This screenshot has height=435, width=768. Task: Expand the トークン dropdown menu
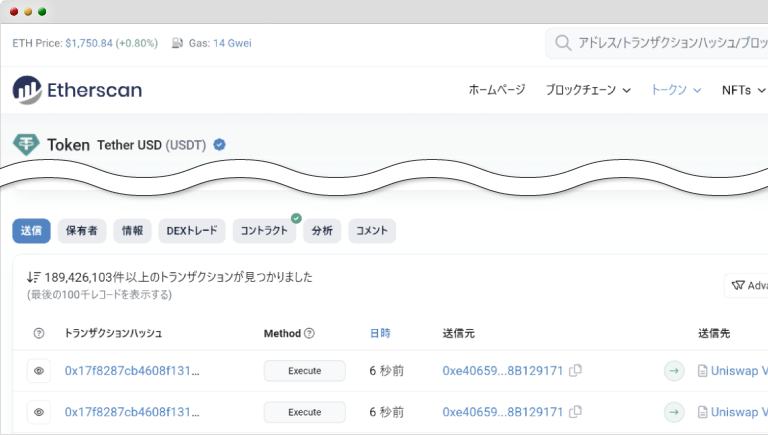click(676, 90)
